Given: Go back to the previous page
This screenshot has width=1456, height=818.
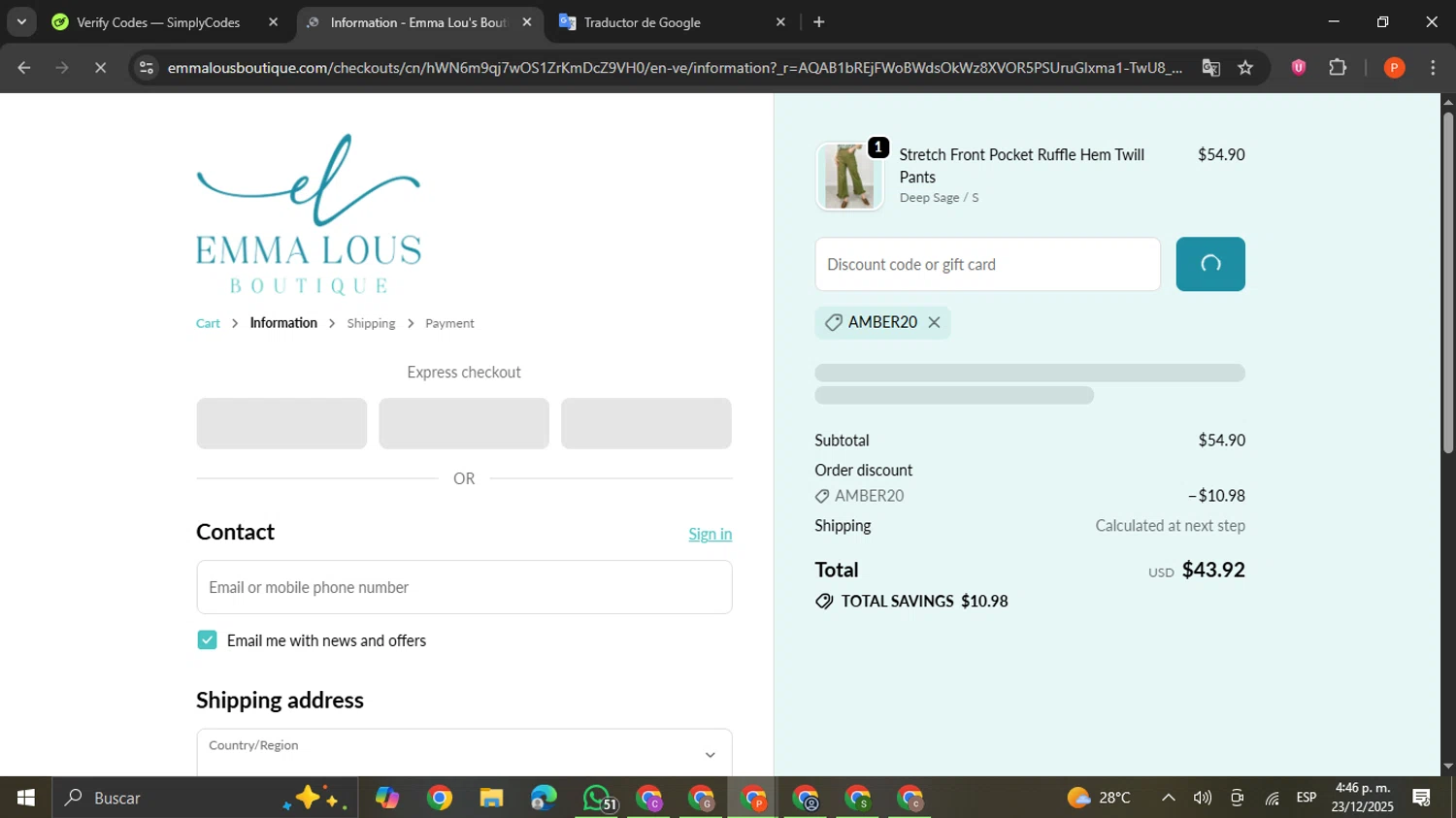Looking at the screenshot, I should point(24,68).
